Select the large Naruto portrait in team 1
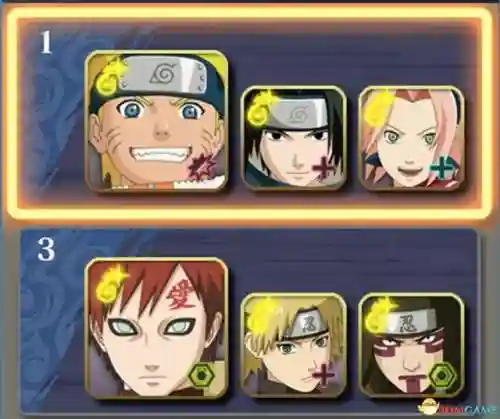This screenshot has width=500, height=419. click(157, 121)
